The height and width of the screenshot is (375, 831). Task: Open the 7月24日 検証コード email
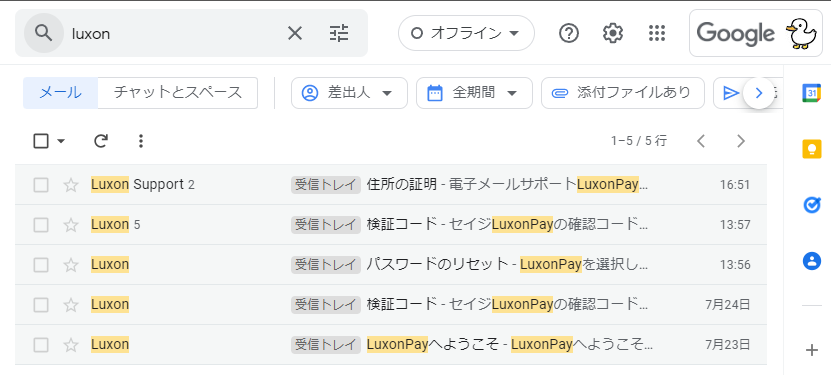point(391,305)
